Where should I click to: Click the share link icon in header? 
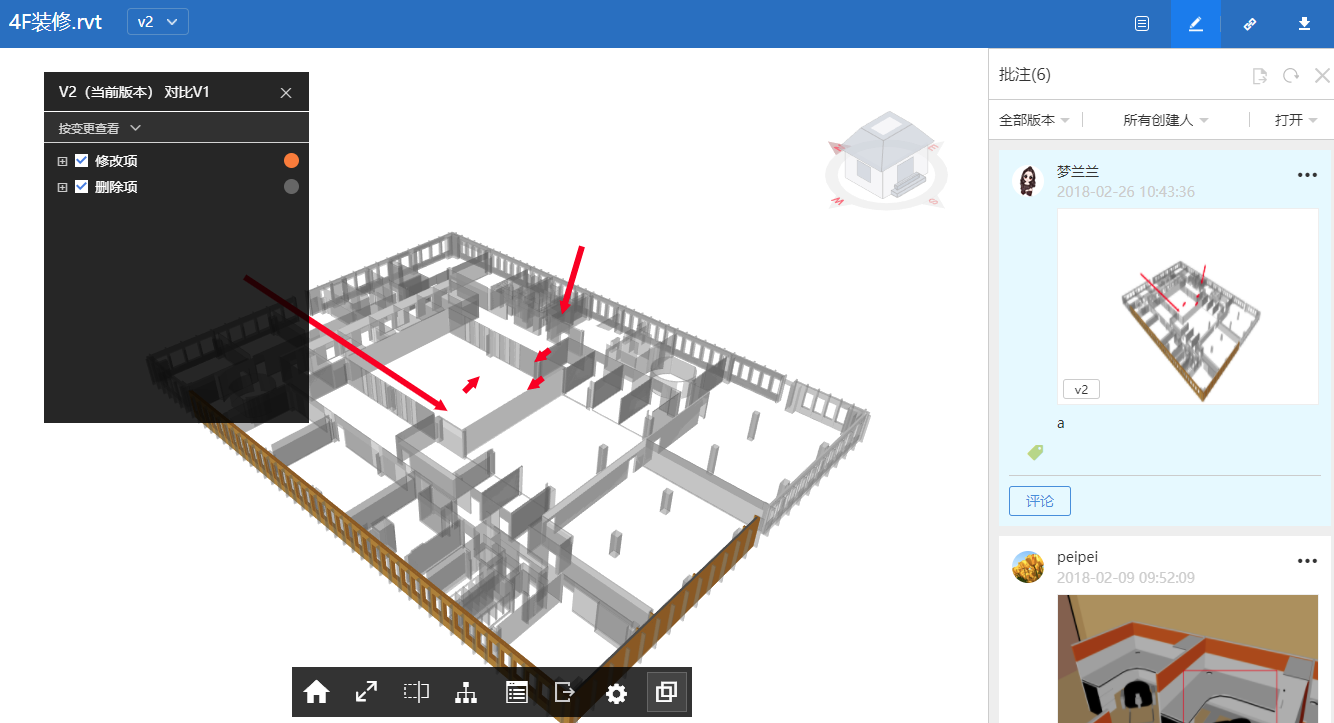(x=1249, y=24)
